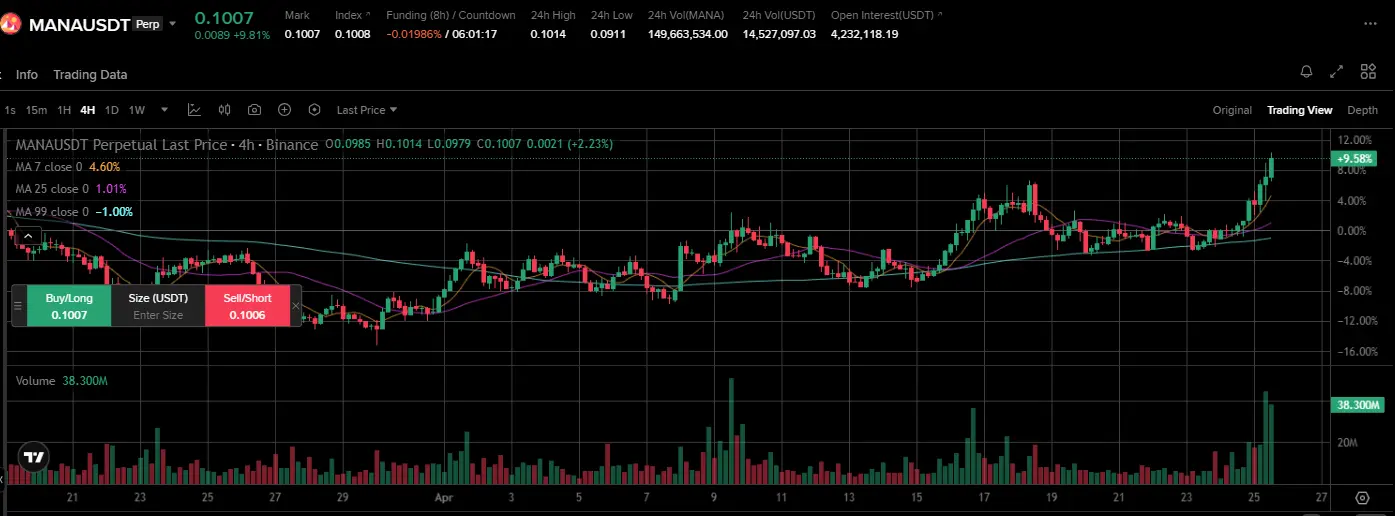Click the Open Interest(USDT) link
This screenshot has height=516, width=1395.
pyautogui.click(x=886, y=15)
